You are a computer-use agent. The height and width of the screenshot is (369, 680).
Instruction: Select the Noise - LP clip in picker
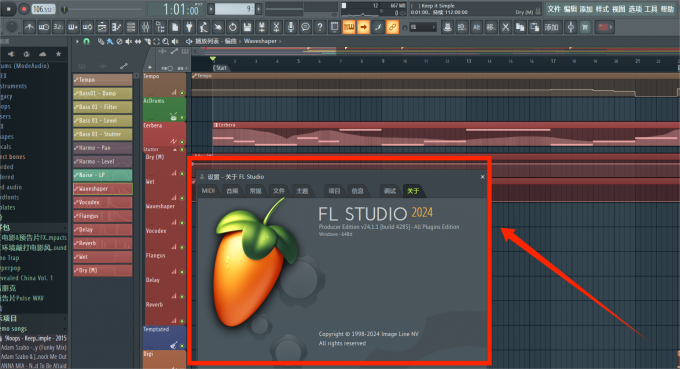(x=103, y=175)
